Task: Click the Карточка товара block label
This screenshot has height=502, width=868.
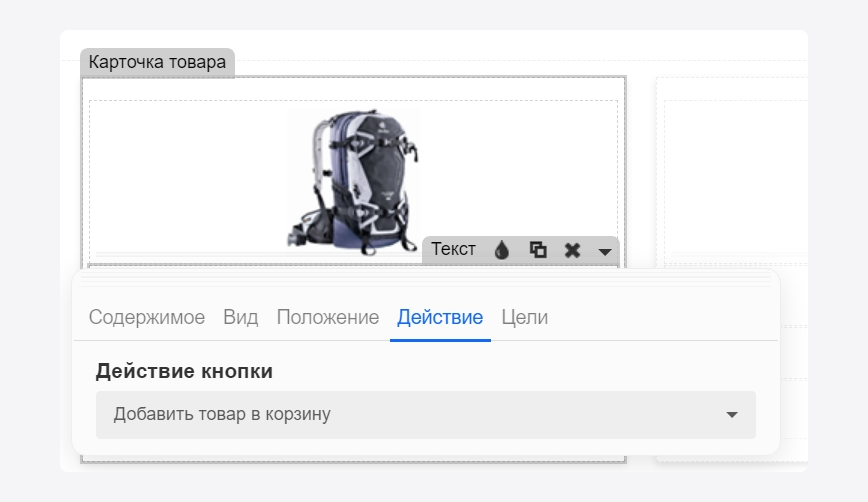Action: pos(157,62)
